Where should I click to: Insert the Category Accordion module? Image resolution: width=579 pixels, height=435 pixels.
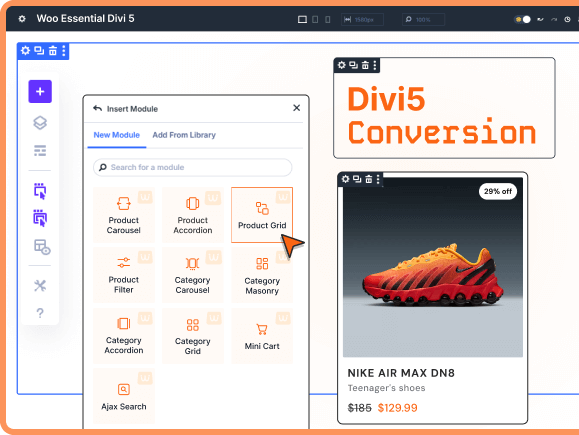click(124, 335)
